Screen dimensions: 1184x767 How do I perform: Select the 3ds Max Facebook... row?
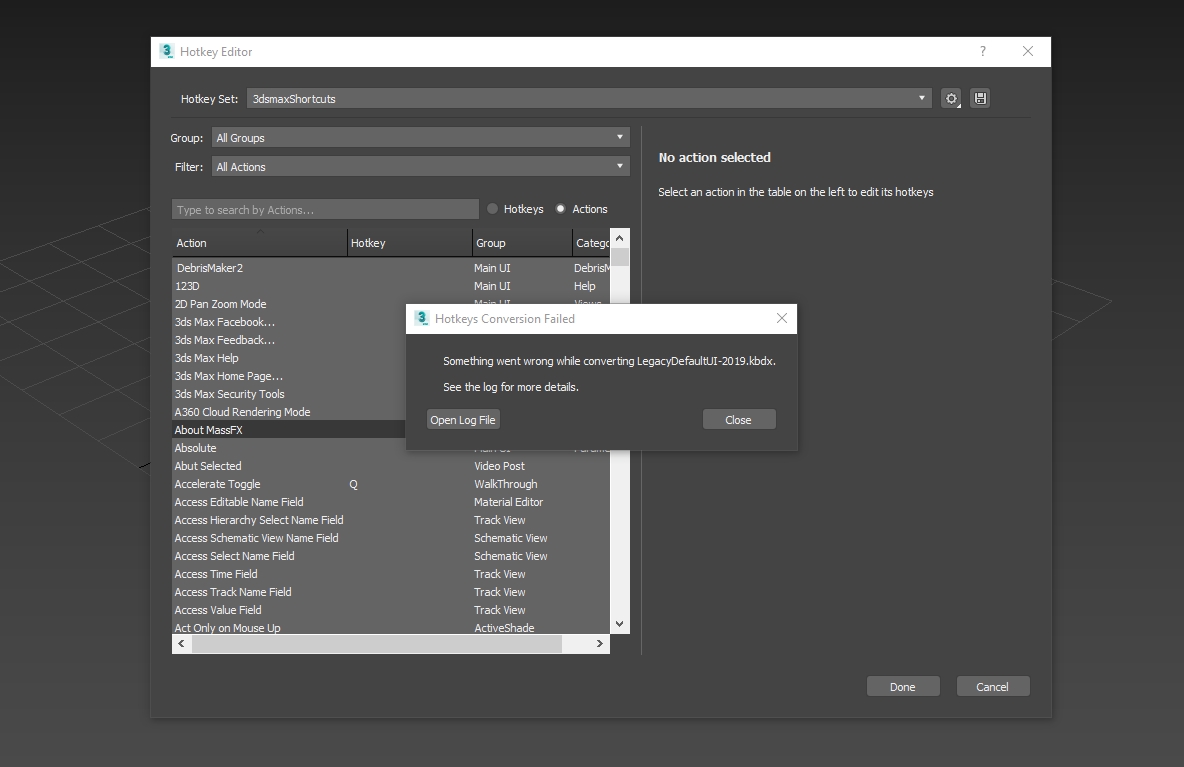[289, 322]
